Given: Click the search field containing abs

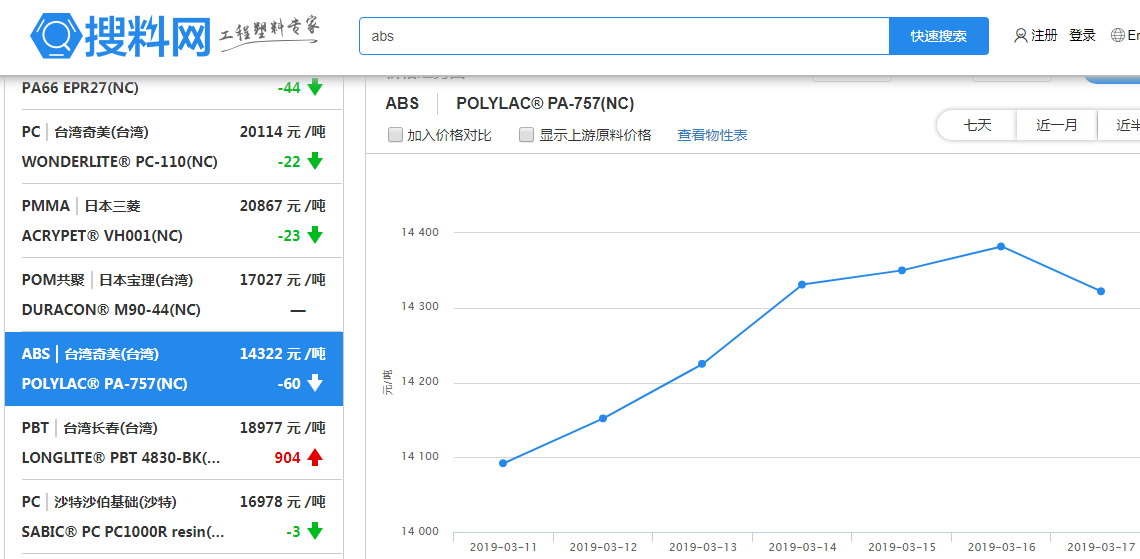Looking at the screenshot, I should pos(624,36).
